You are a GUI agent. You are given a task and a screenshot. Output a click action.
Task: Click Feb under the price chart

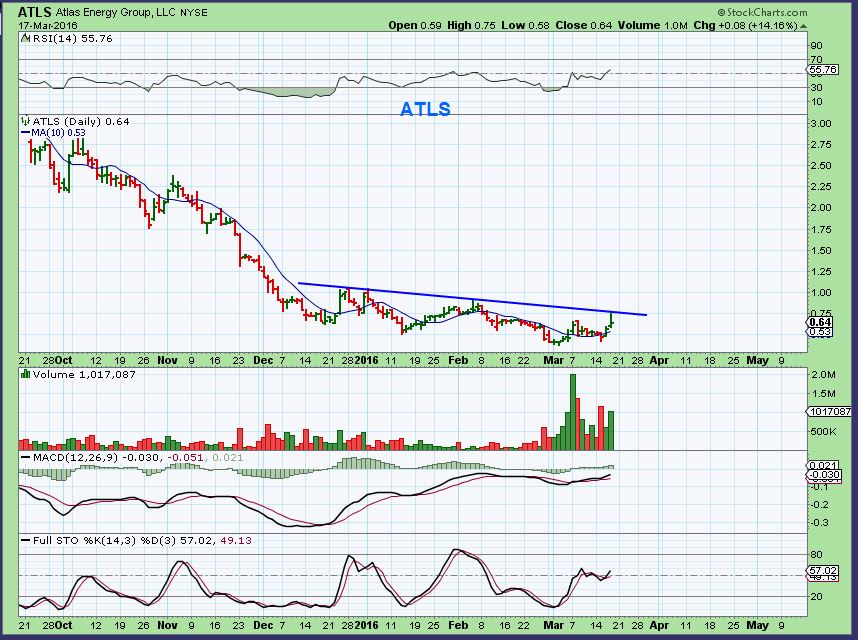click(458, 360)
